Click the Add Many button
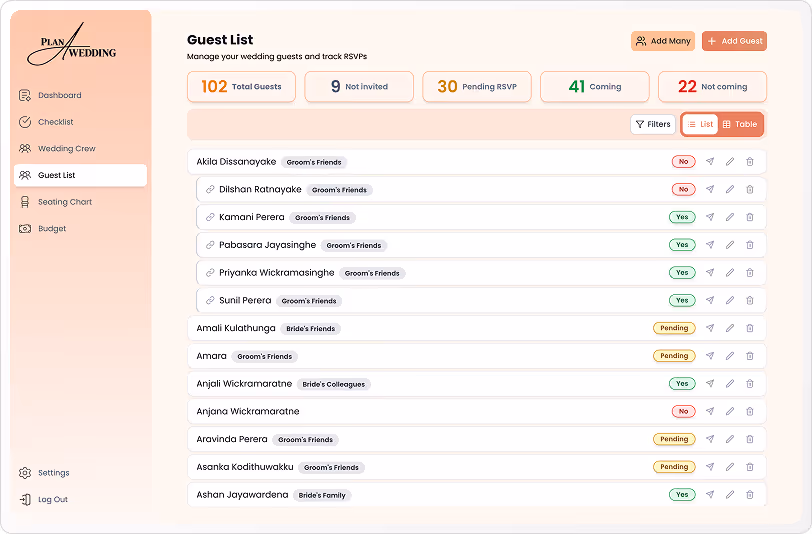The width and height of the screenshot is (812, 534). click(663, 41)
